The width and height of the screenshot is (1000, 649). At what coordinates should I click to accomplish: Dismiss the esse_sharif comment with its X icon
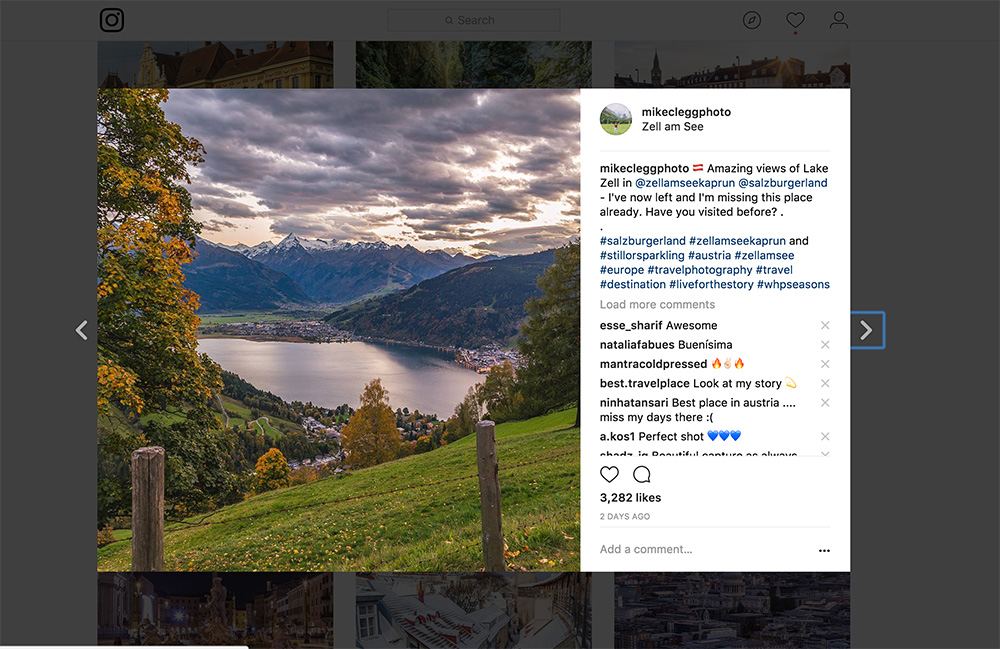(x=825, y=325)
